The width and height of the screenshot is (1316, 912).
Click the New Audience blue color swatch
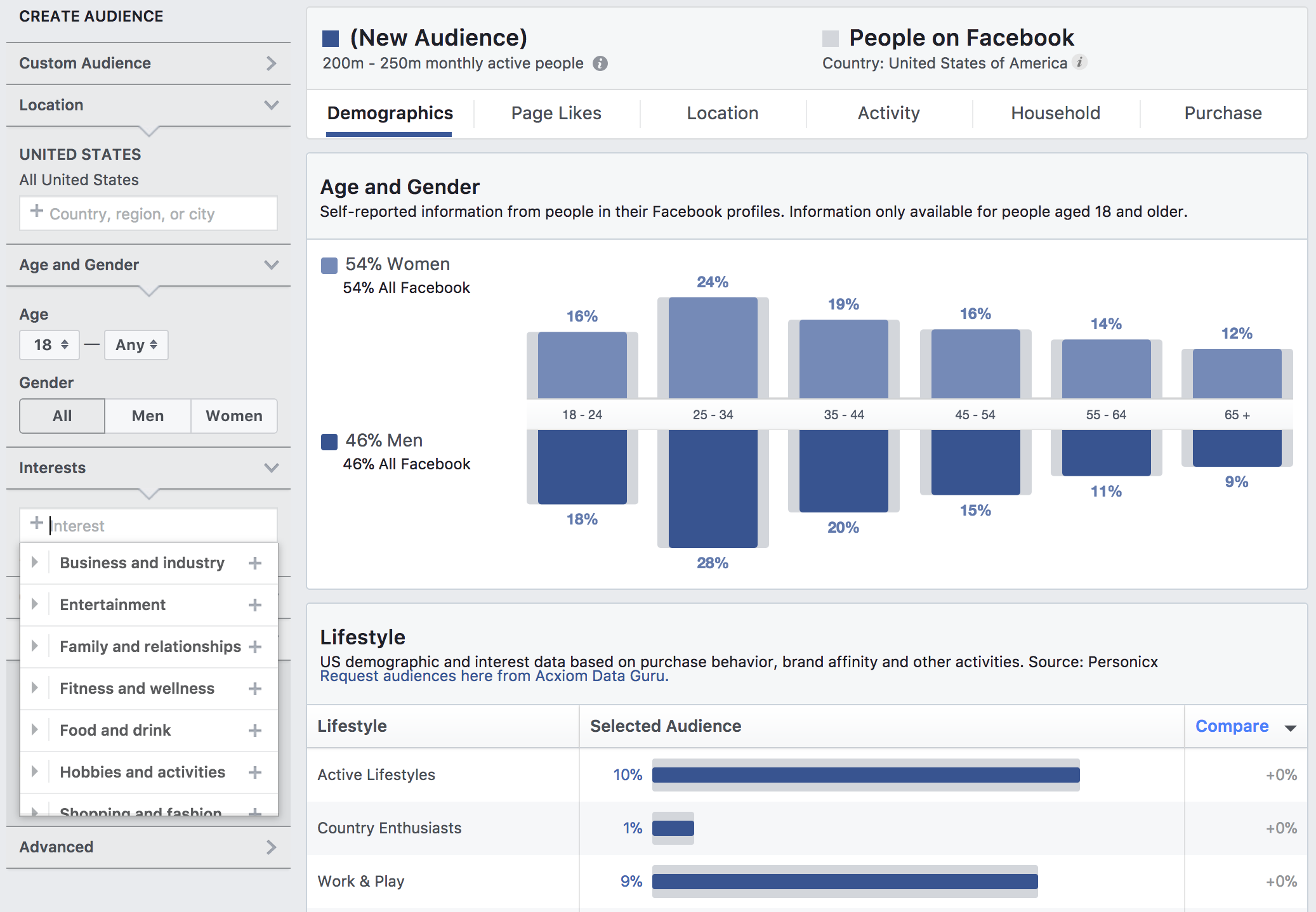tap(331, 39)
